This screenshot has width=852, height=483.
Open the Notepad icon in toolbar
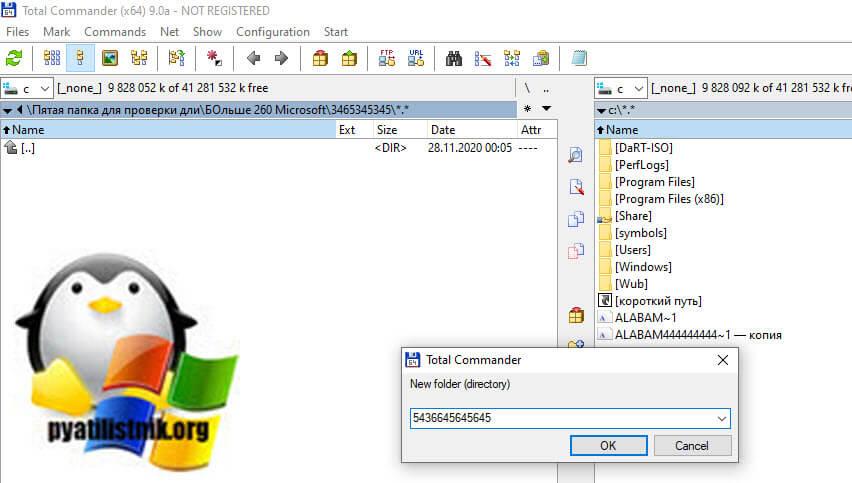pos(579,58)
